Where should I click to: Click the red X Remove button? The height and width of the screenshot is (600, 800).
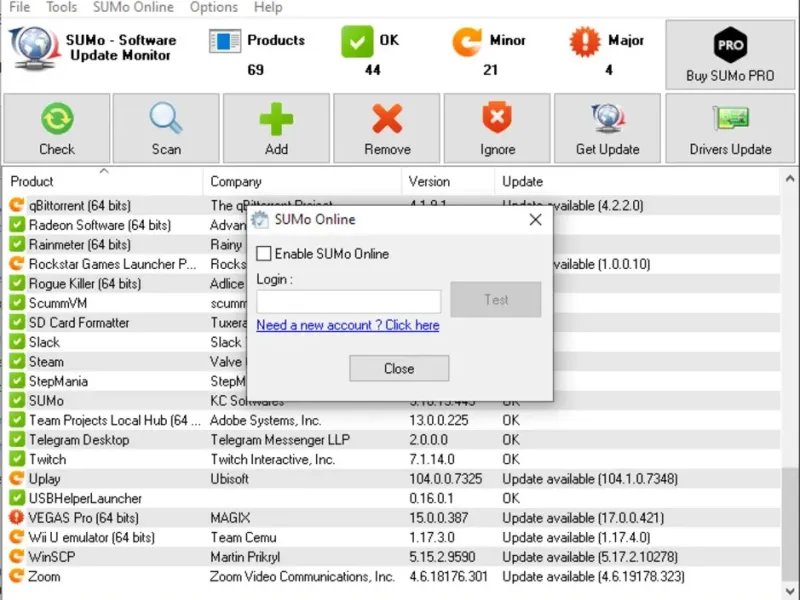[387, 129]
